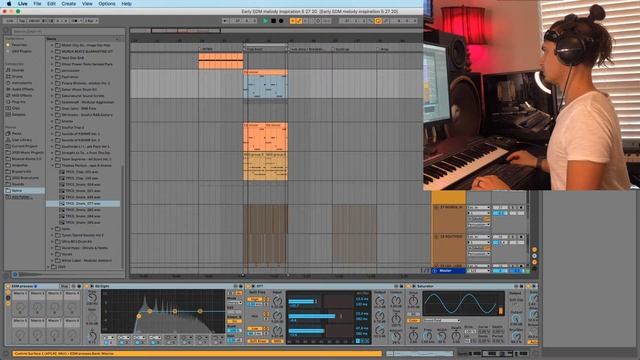The height and width of the screenshot is (360, 640).
Task: Click the Saturator Dry/Wet knob
Action: coord(516,336)
